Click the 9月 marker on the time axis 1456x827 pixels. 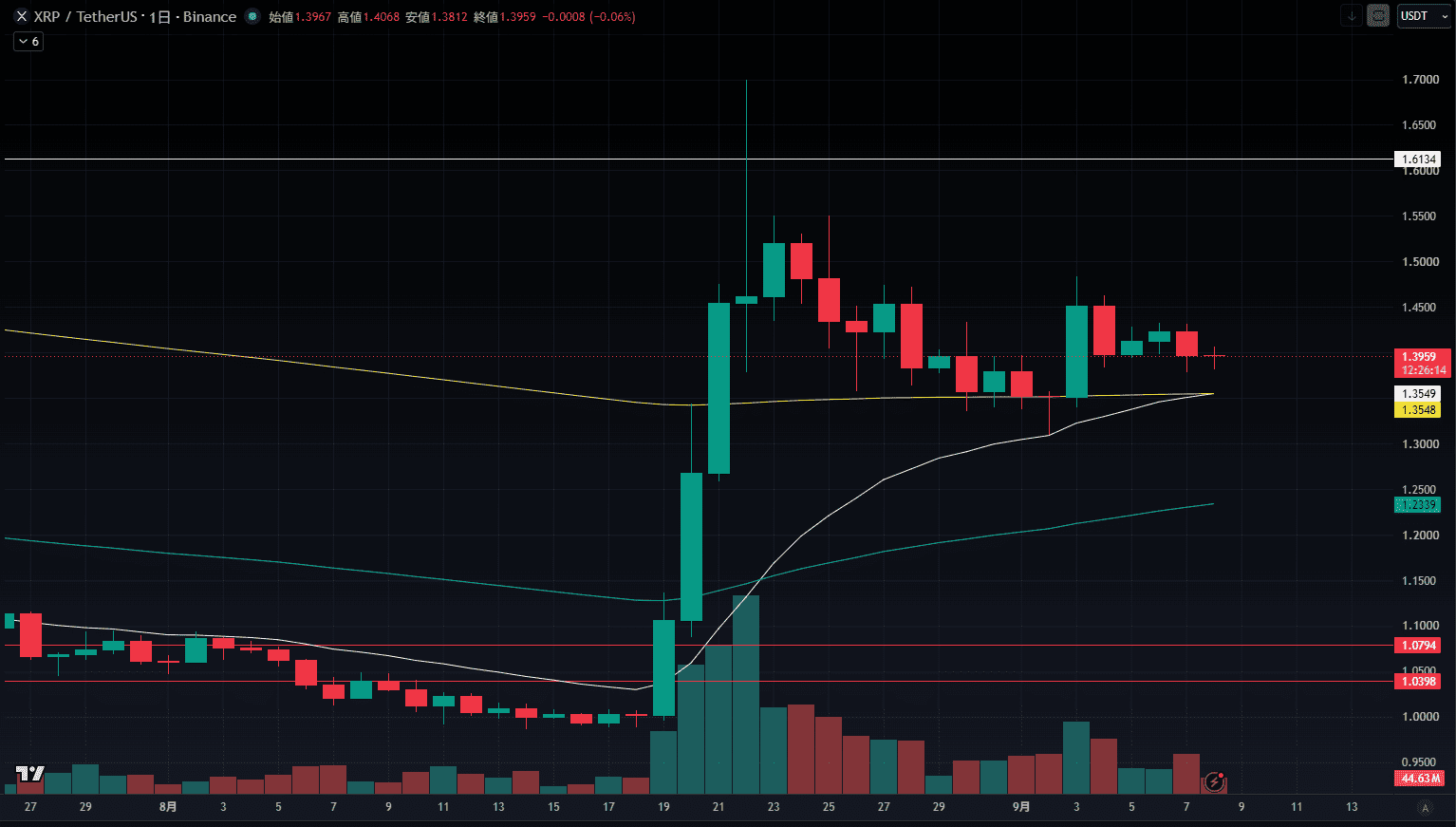pyautogui.click(x=1021, y=807)
